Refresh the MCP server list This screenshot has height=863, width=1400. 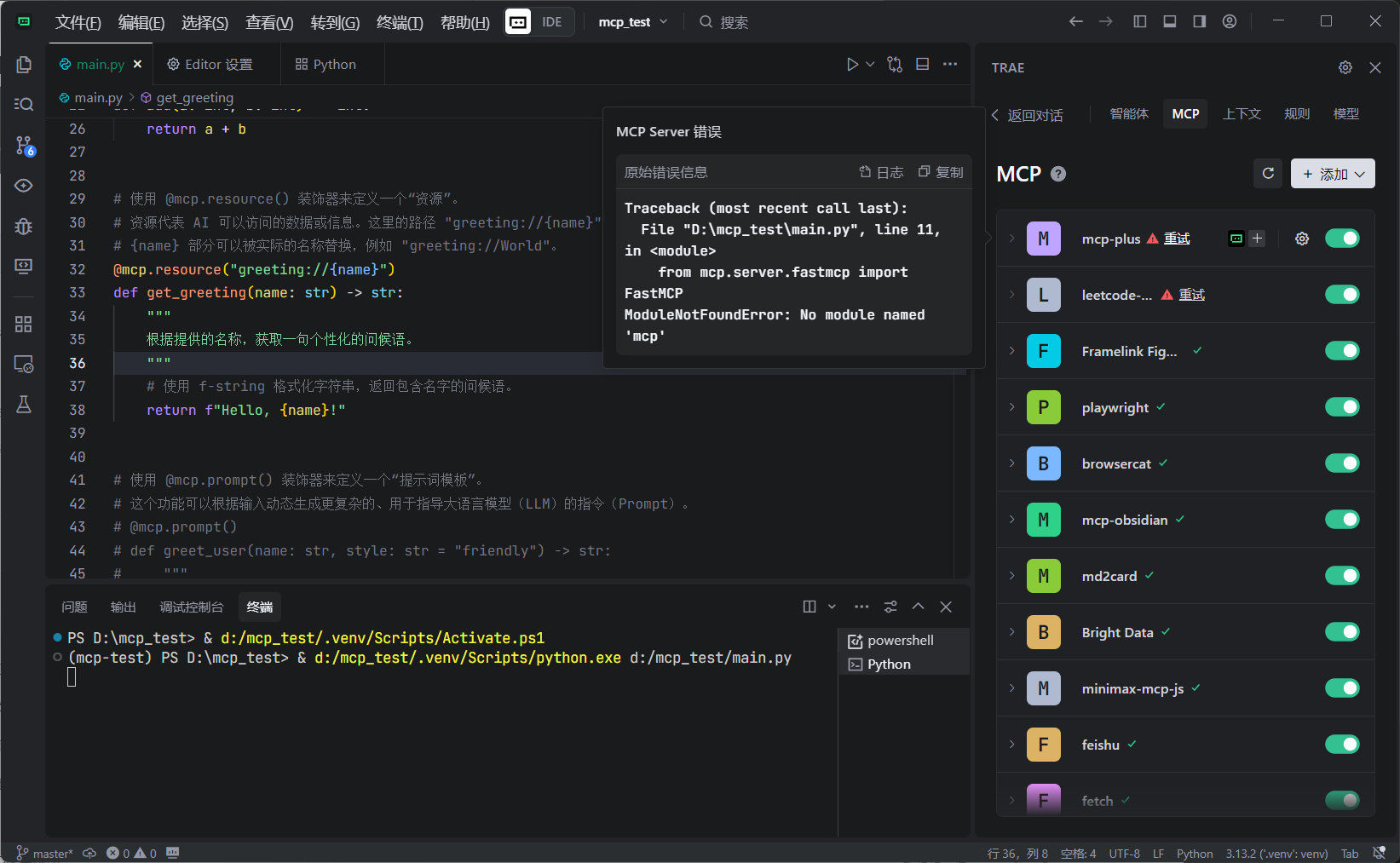click(1268, 174)
